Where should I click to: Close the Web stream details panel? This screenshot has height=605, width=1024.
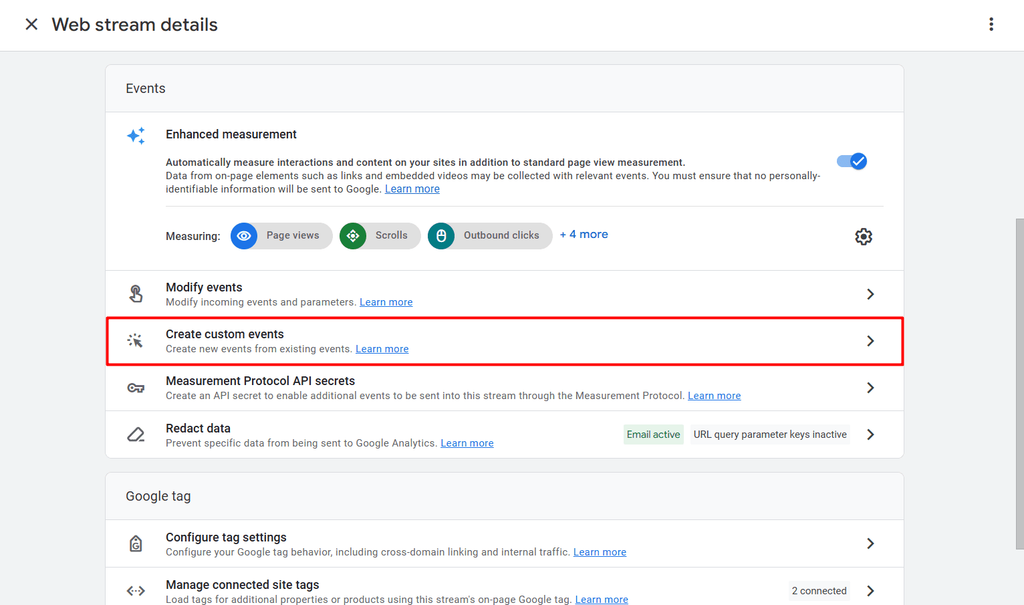tap(31, 24)
